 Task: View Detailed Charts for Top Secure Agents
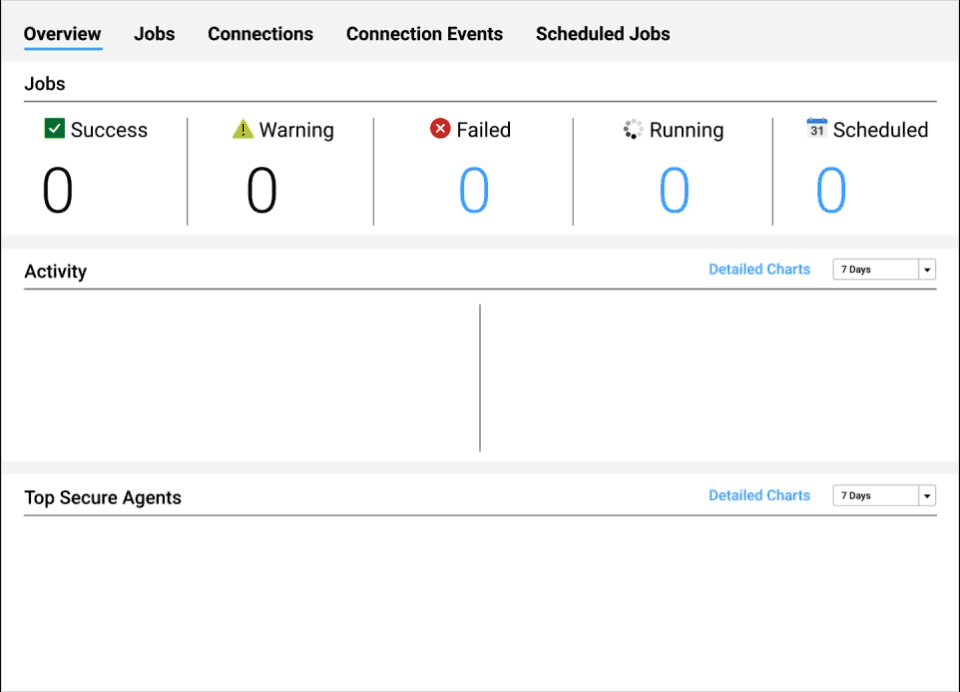759,495
